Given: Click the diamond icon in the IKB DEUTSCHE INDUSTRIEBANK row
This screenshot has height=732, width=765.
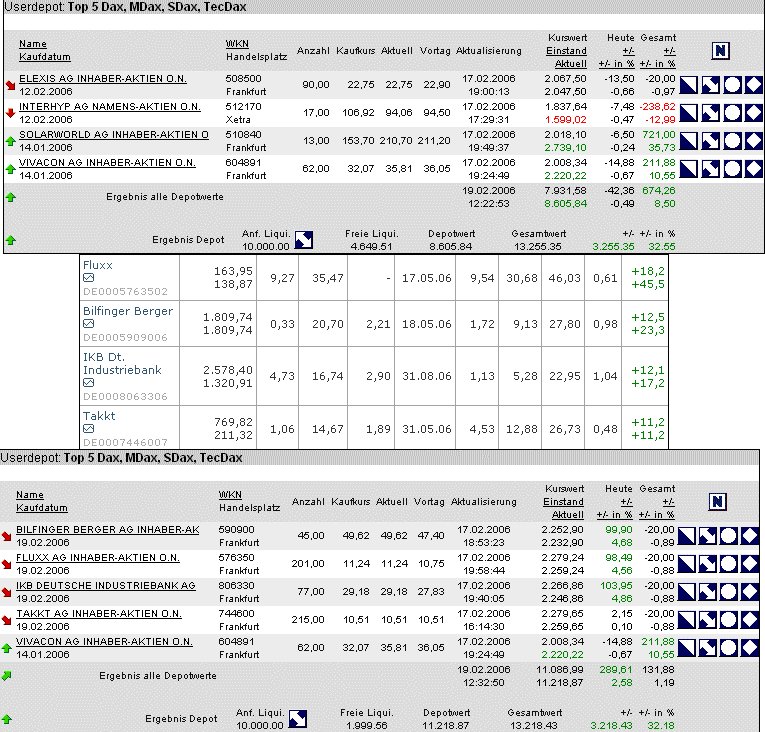Looking at the screenshot, I should click(749, 592).
